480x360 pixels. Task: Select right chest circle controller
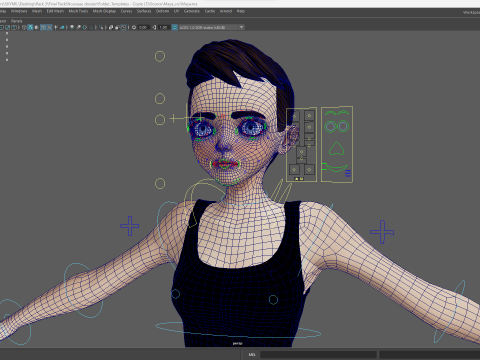tap(273, 300)
